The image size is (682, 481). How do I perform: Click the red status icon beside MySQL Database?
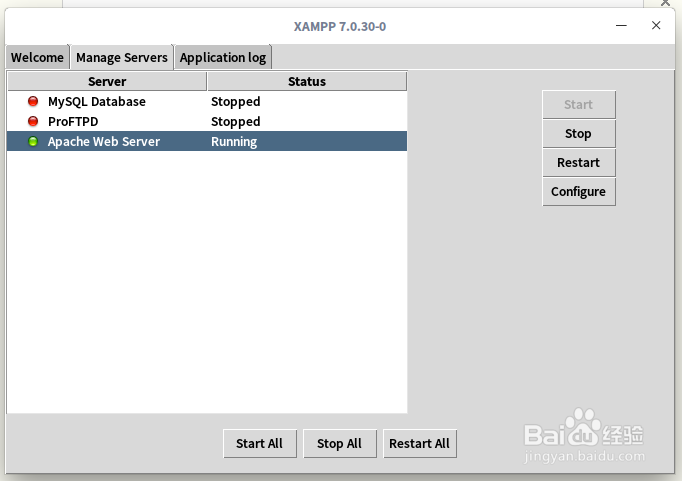click(x=33, y=101)
